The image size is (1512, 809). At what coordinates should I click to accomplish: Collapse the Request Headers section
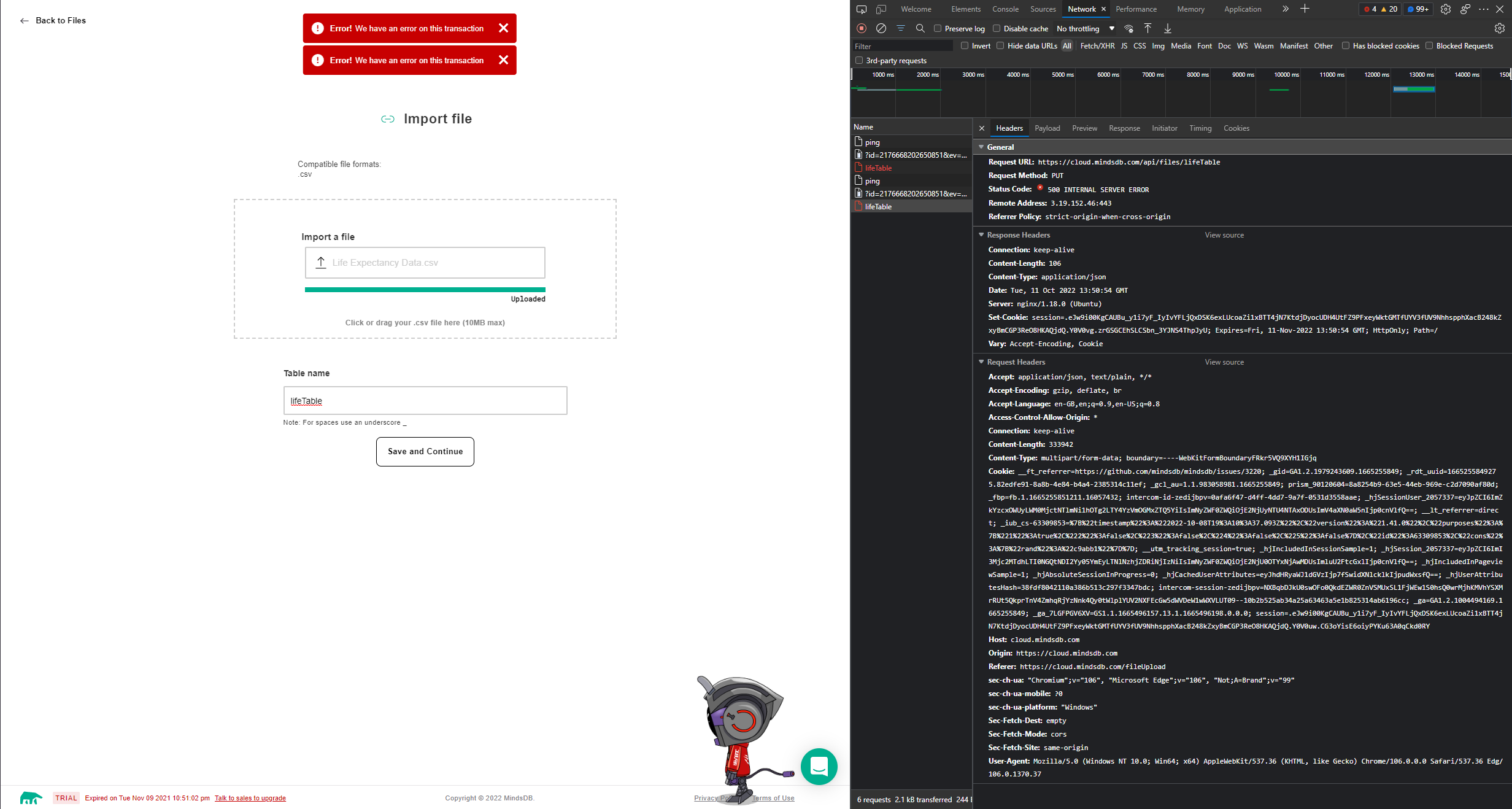coord(981,362)
